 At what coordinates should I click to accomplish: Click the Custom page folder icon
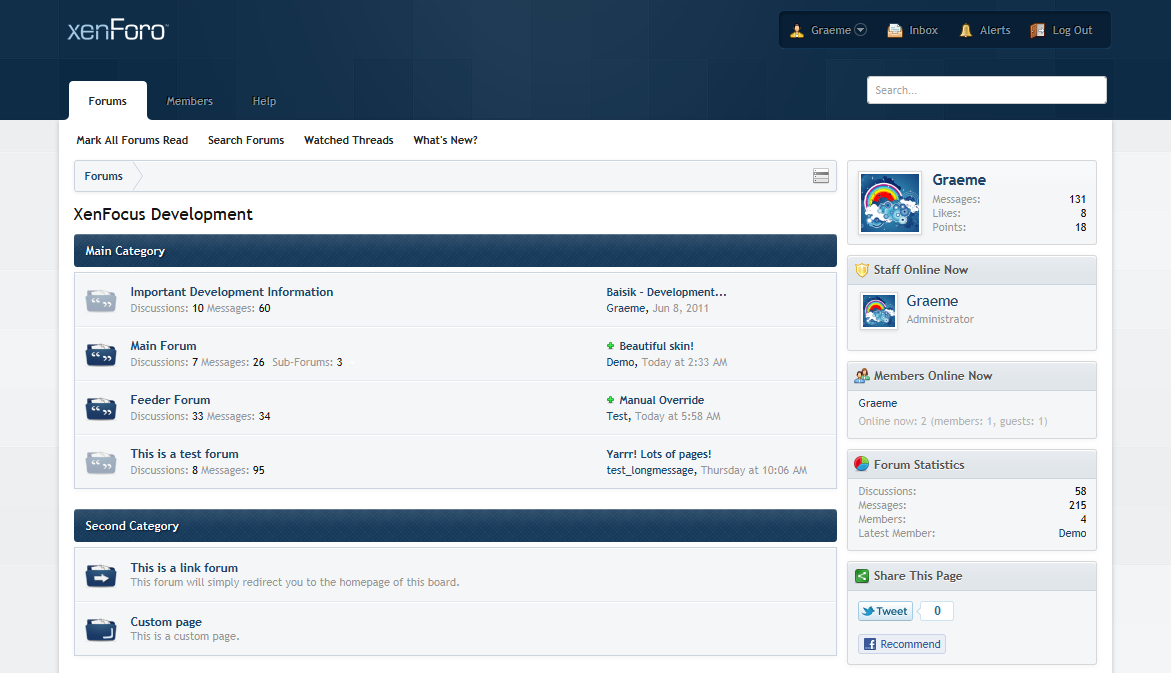click(x=101, y=629)
